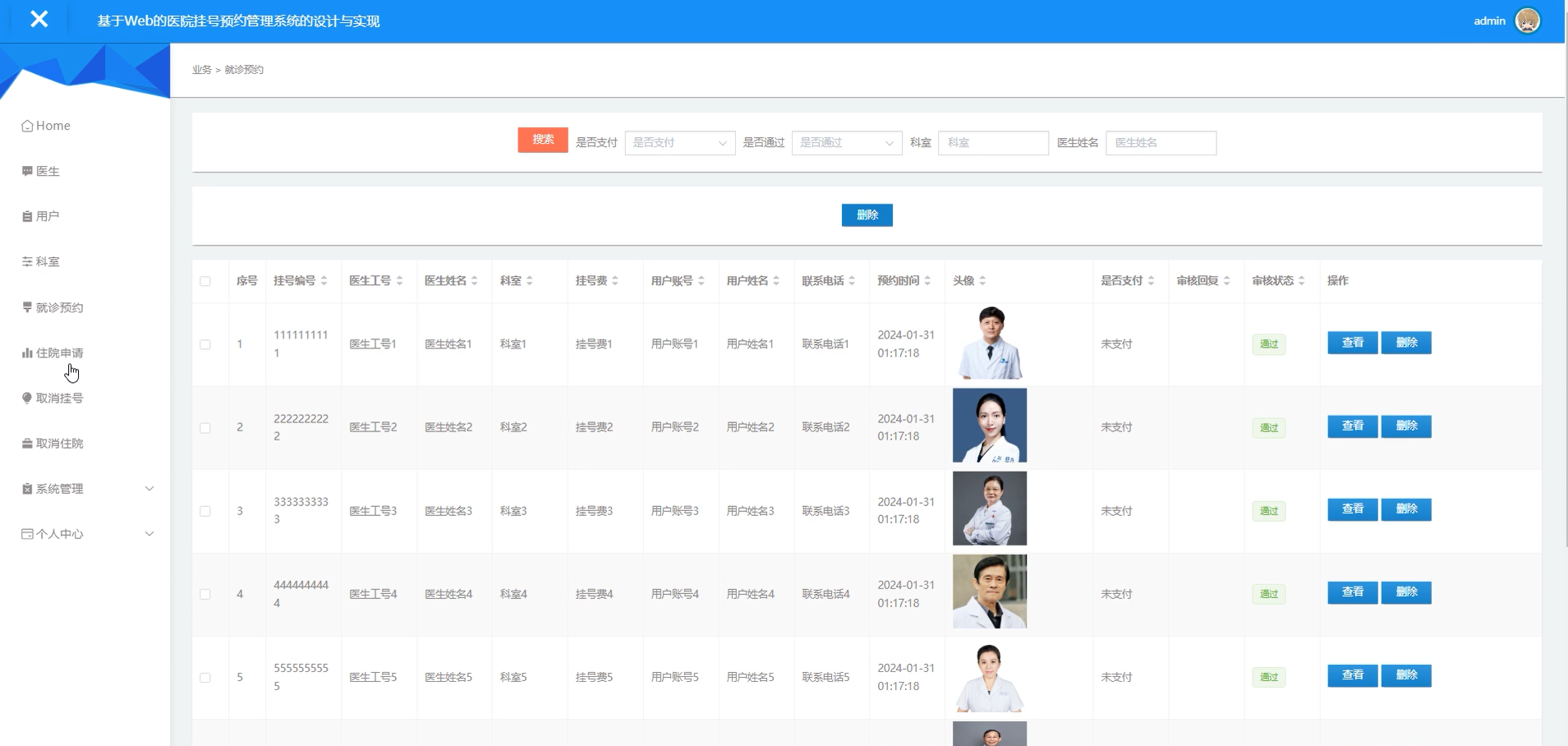Open doctor photo in row 2
1568x746 pixels.
click(x=990, y=426)
